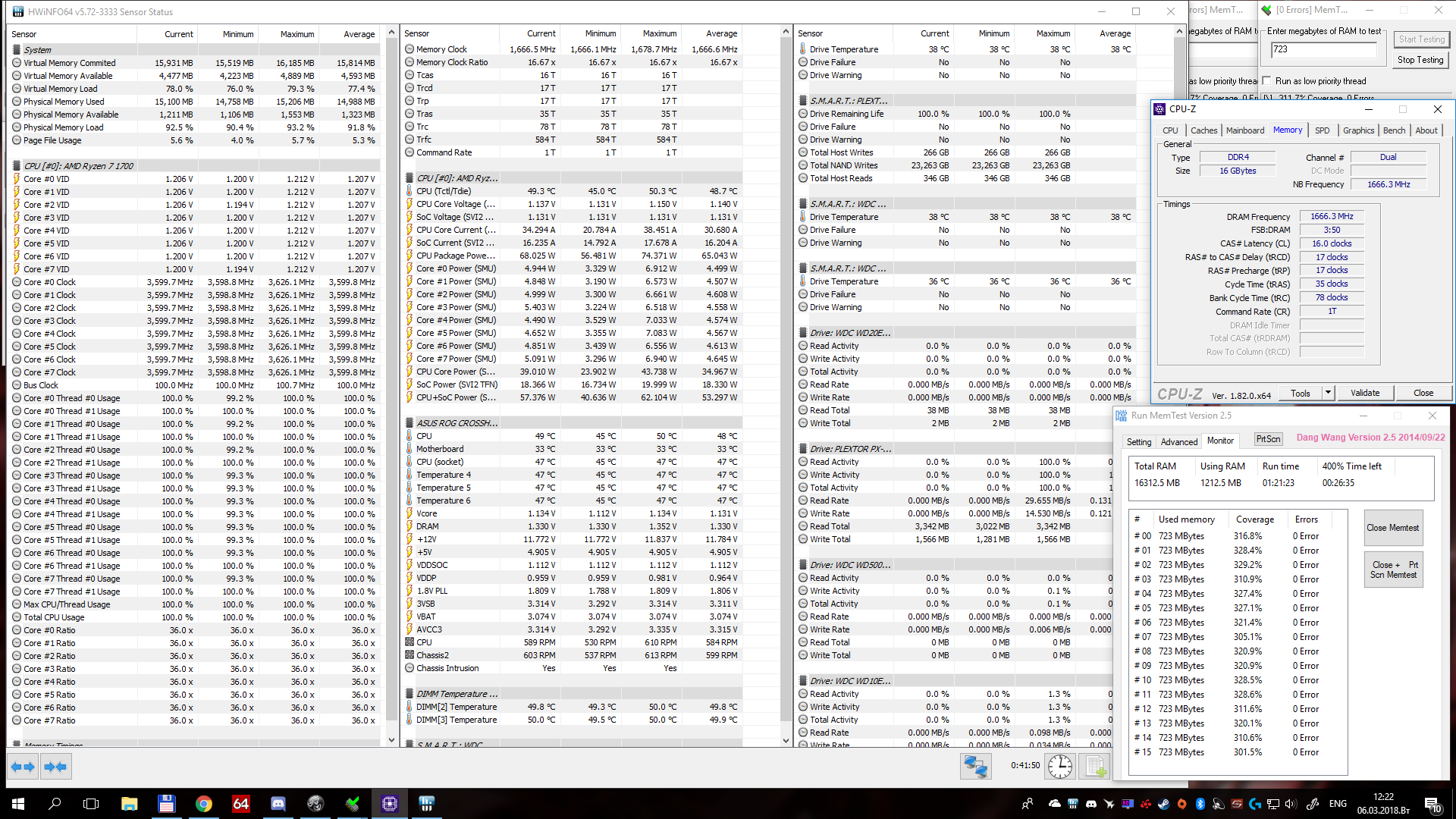1456x819 pixels.
Task: Open the network remote monitoring icon
Action: tap(975, 766)
